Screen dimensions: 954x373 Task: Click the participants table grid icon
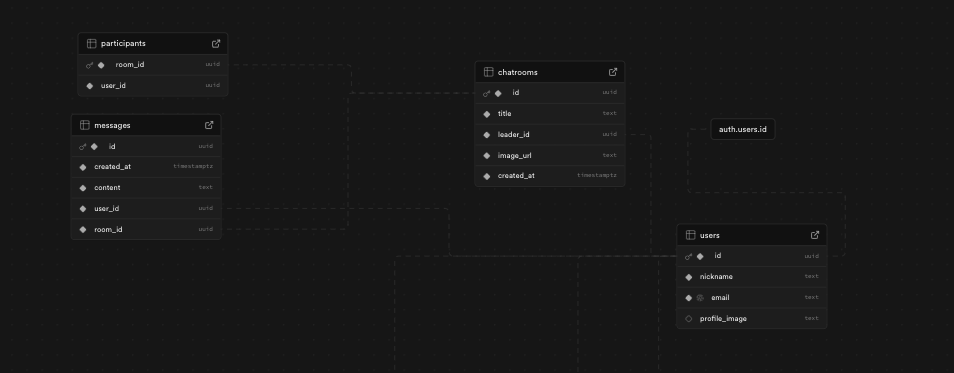coord(91,44)
